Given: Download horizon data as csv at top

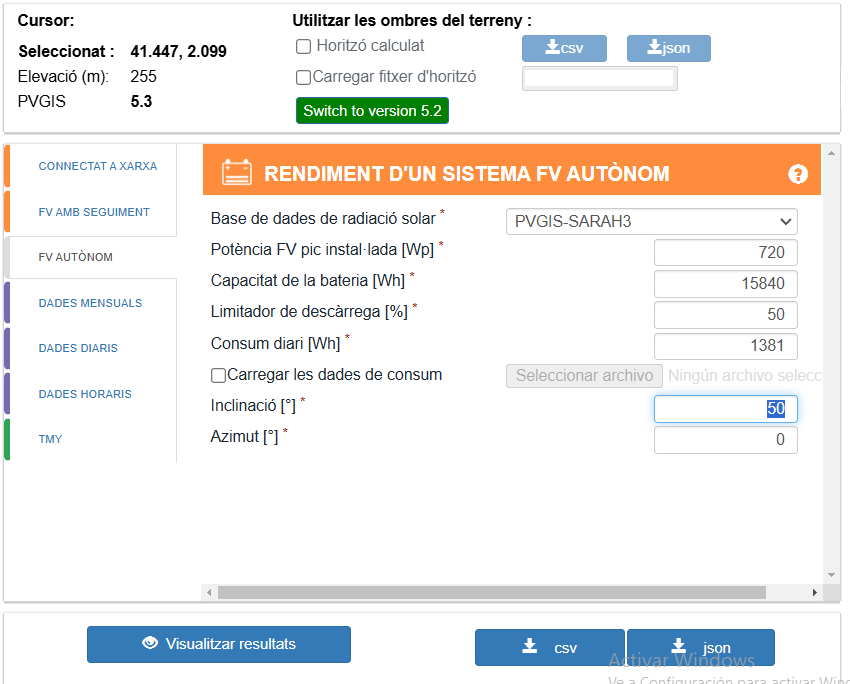Looking at the screenshot, I should 564,48.
